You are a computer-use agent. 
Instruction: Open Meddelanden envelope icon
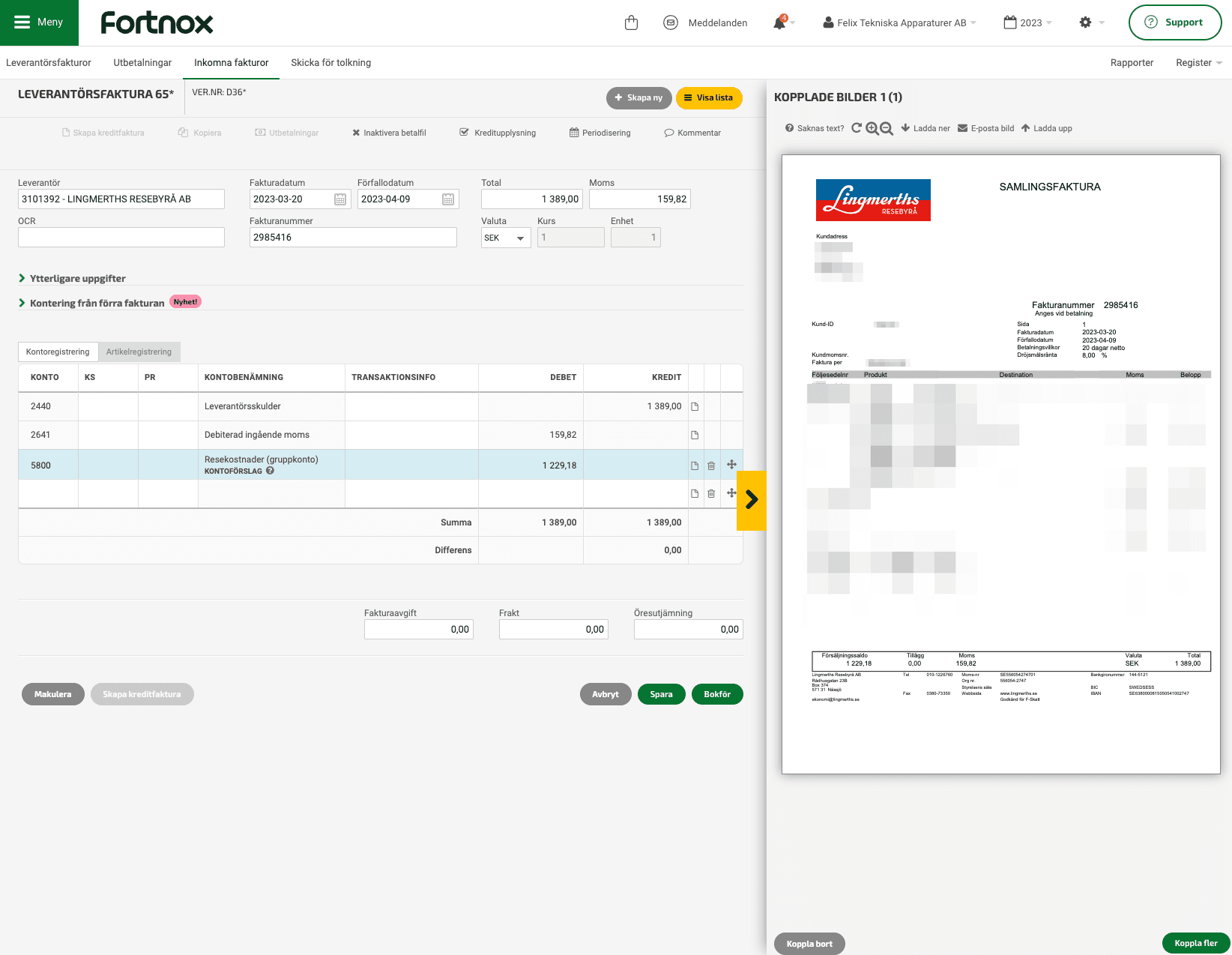pos(671,22)
